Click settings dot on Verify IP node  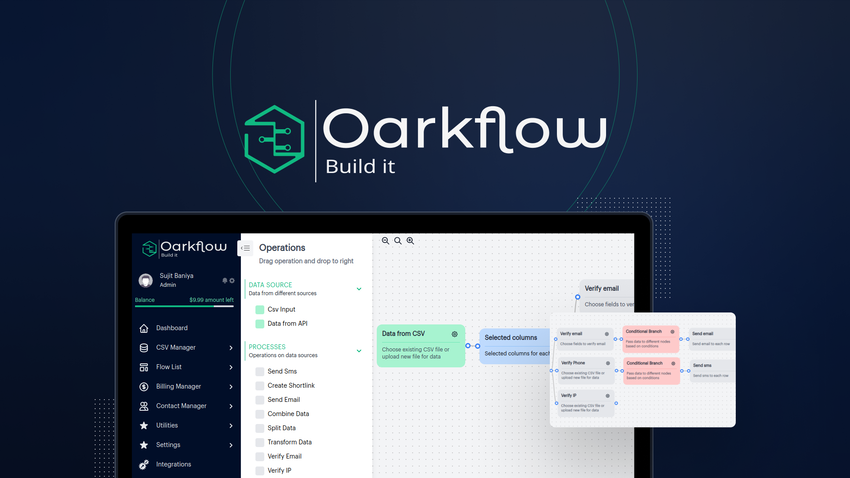click(608, 396)
